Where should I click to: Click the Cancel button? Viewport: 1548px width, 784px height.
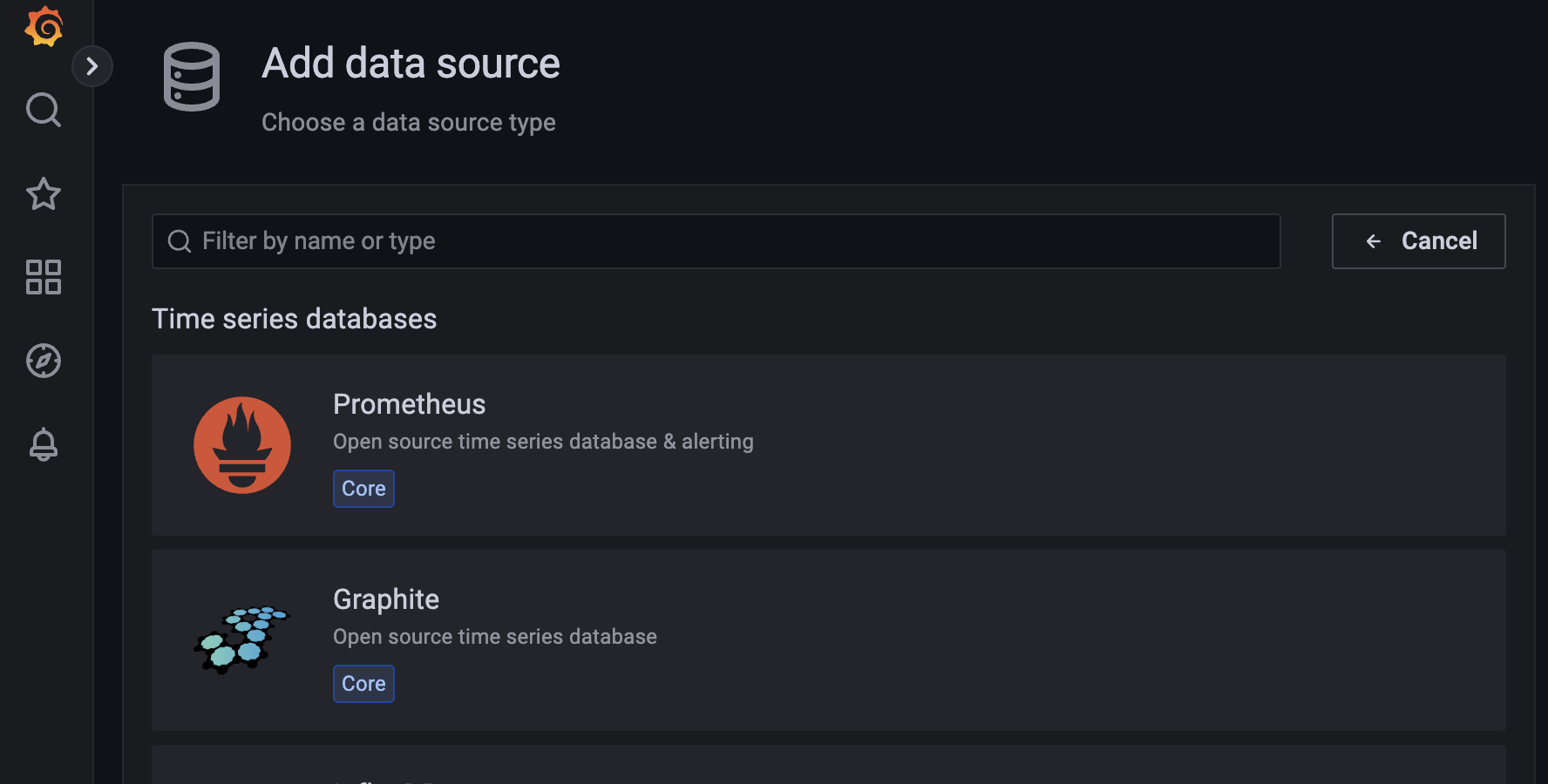[1419, 241]
